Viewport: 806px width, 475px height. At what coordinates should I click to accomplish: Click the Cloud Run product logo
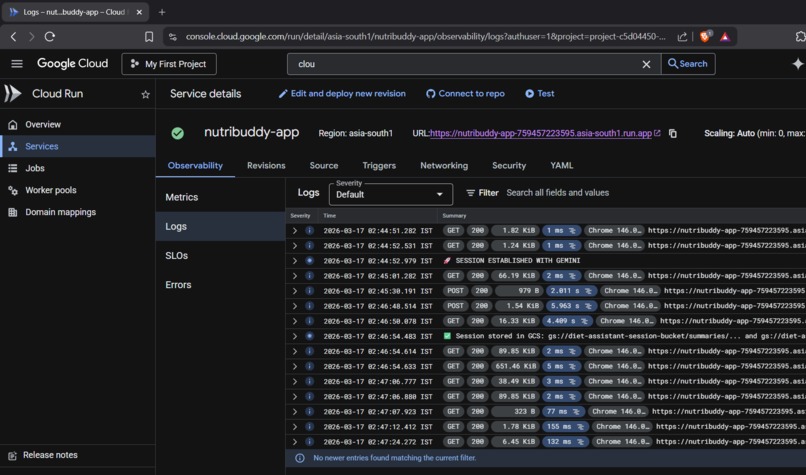[13, 94]
